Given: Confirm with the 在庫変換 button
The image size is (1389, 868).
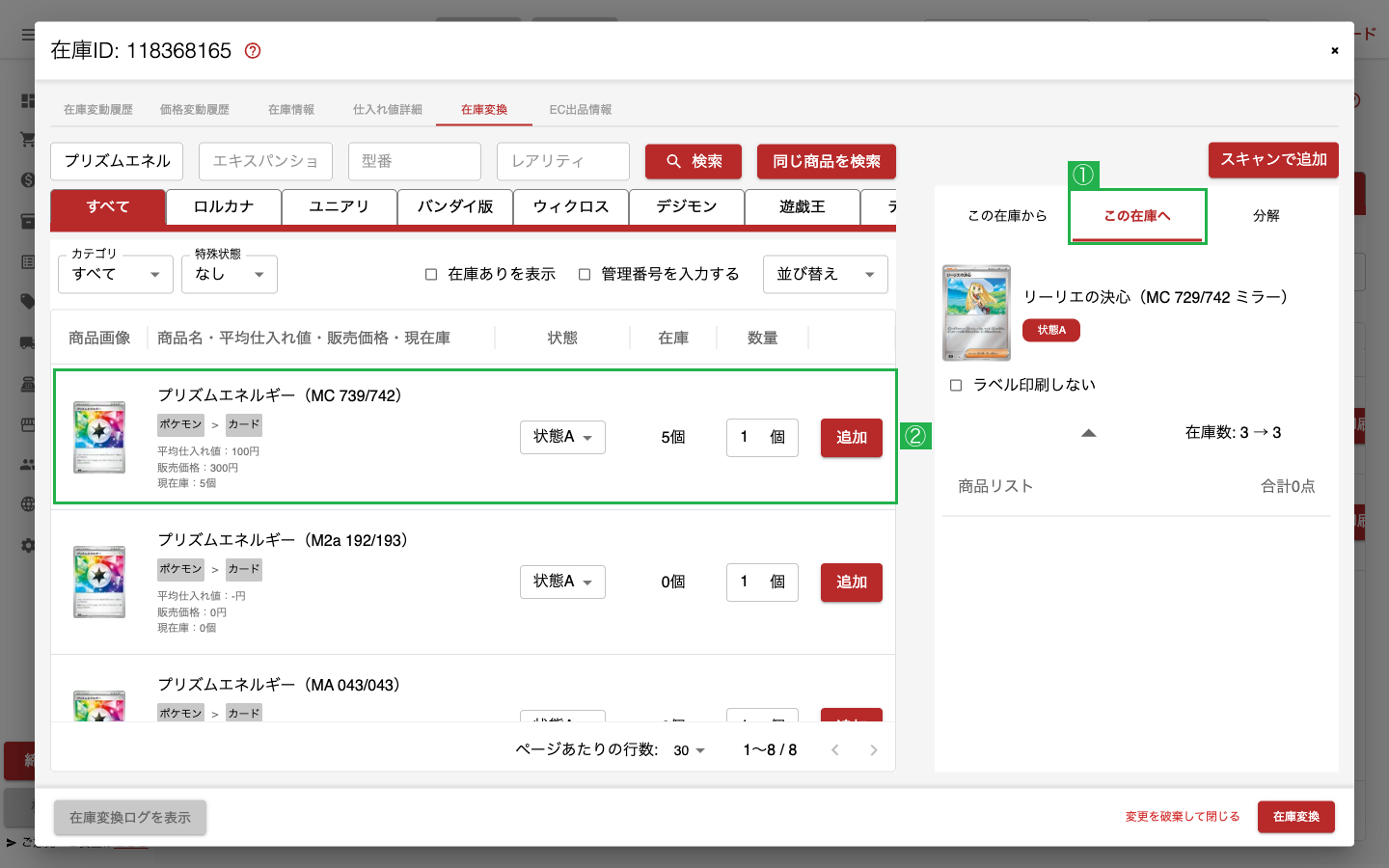Looking at the screenshot, I should (1296, 817).
